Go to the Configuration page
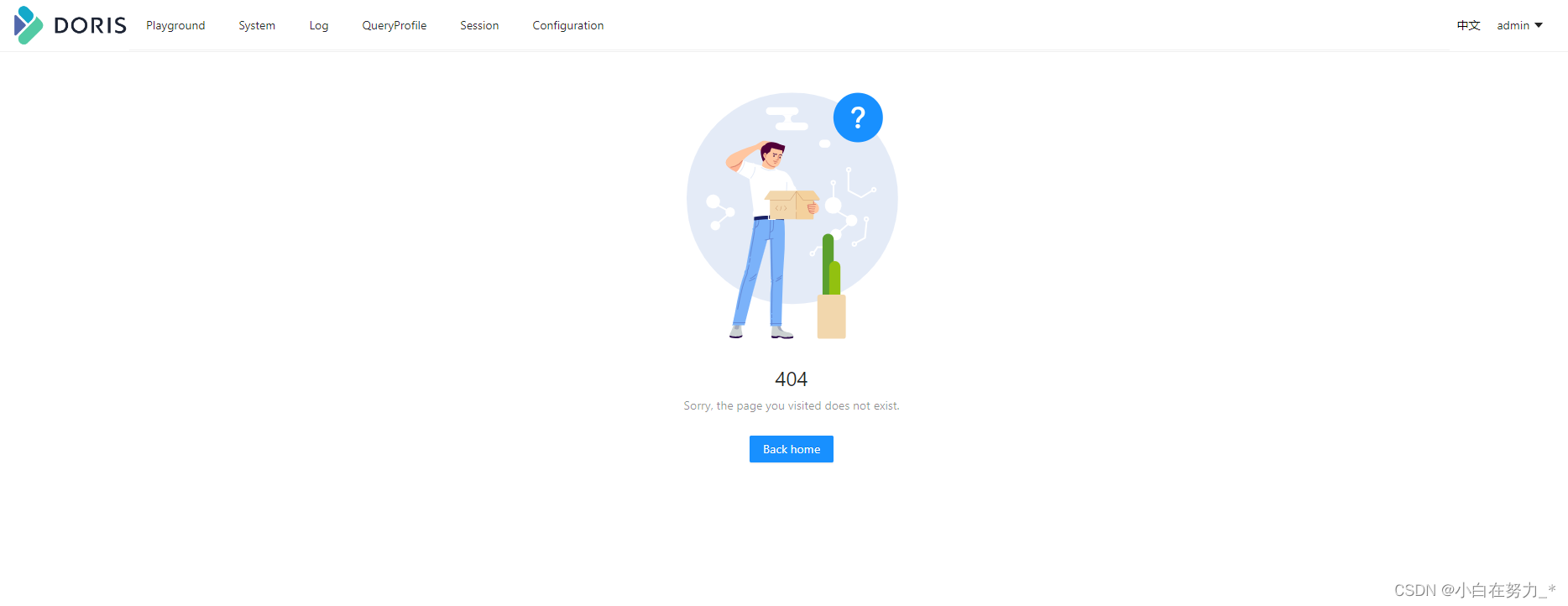The width and height of the screenshot is (1568, 606). [x=568, y=25]
